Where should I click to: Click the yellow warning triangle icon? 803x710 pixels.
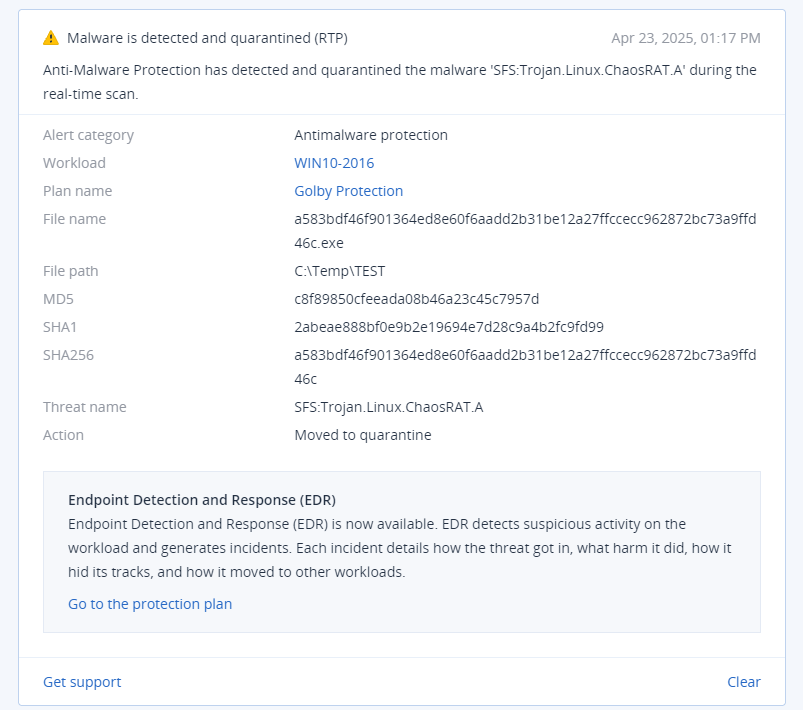[51, 38]
